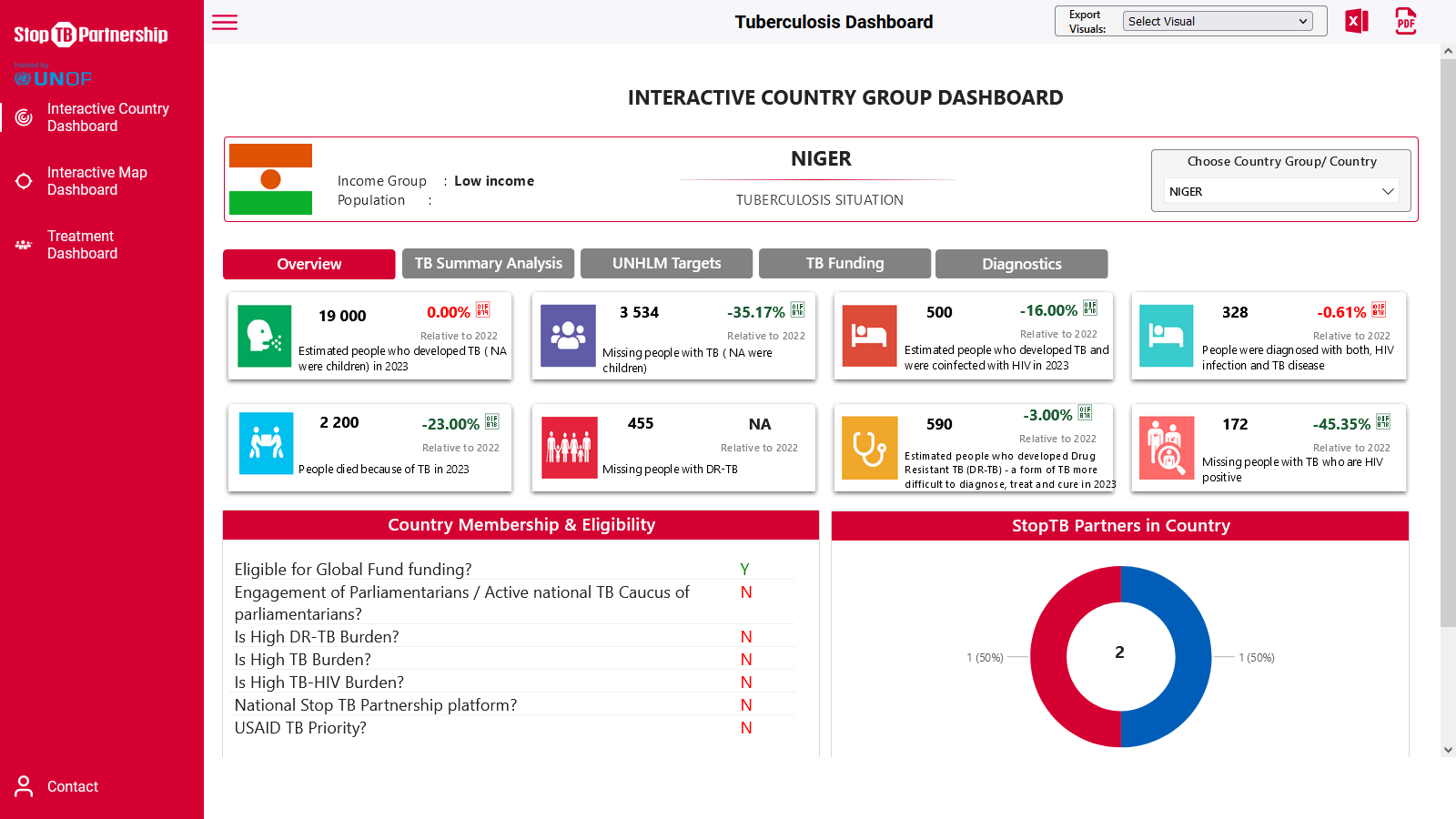Open the Treatment Dashboard link
Image resolution: width=1456 pixels, height=819 pixels.
click(82, 245)
